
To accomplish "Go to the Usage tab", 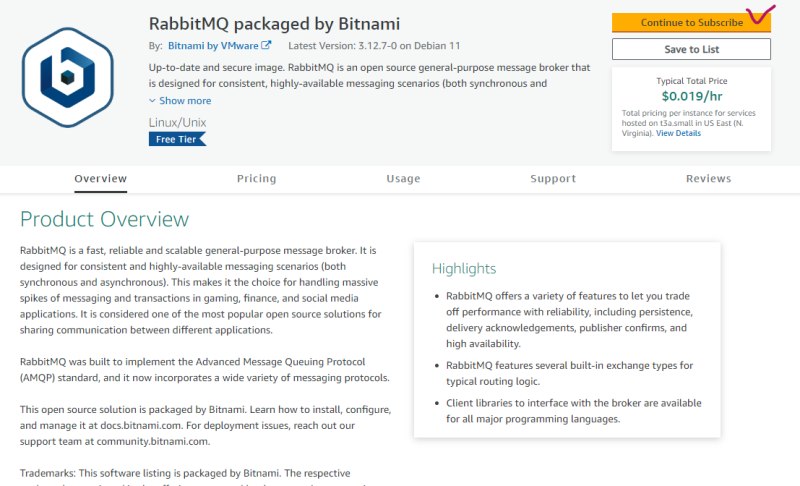I will click(x=403, y=179).
